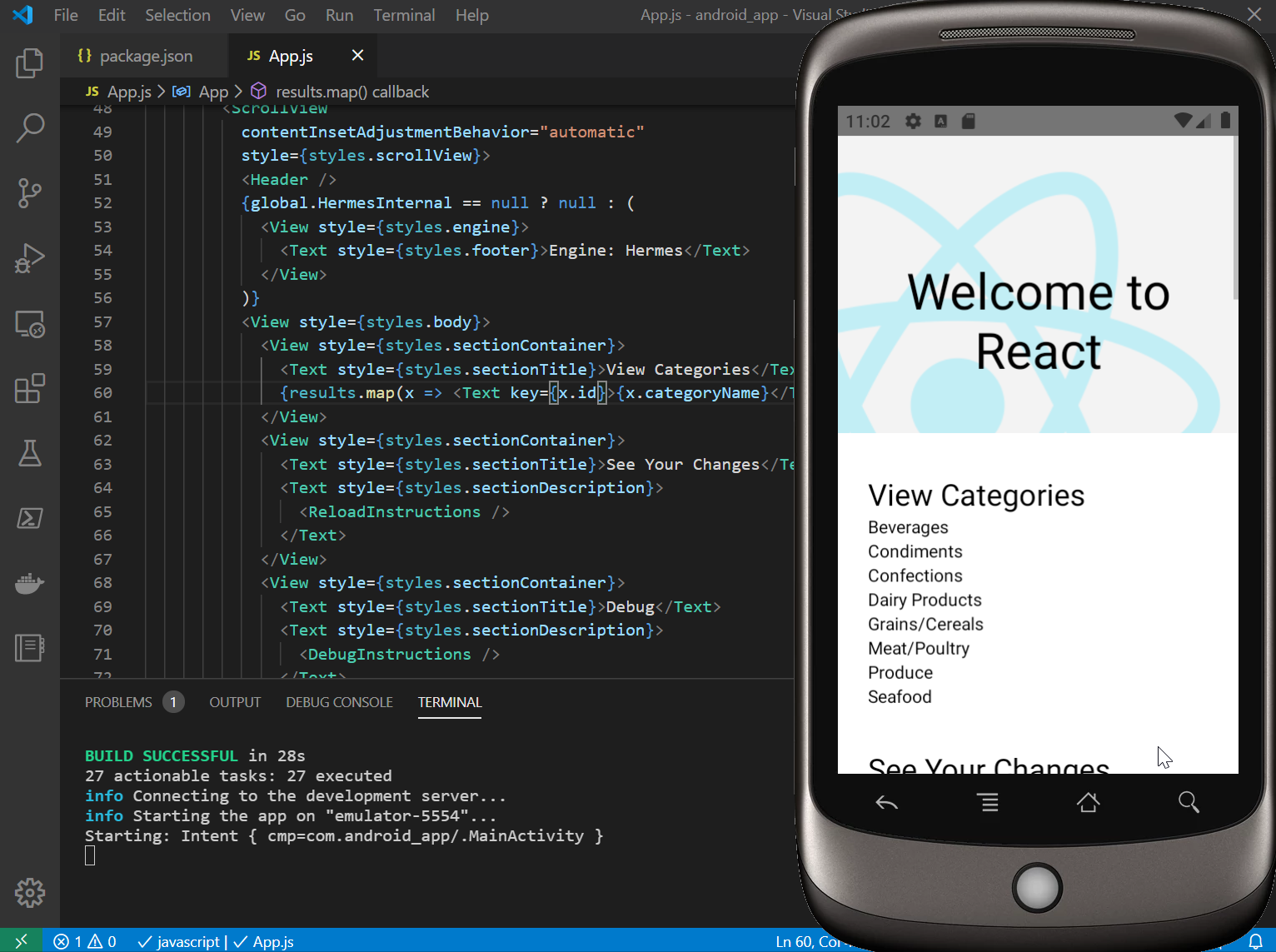Switch to the package.json tab
The height and width of the screenshot is (952, 1276).
coord(143,56)
